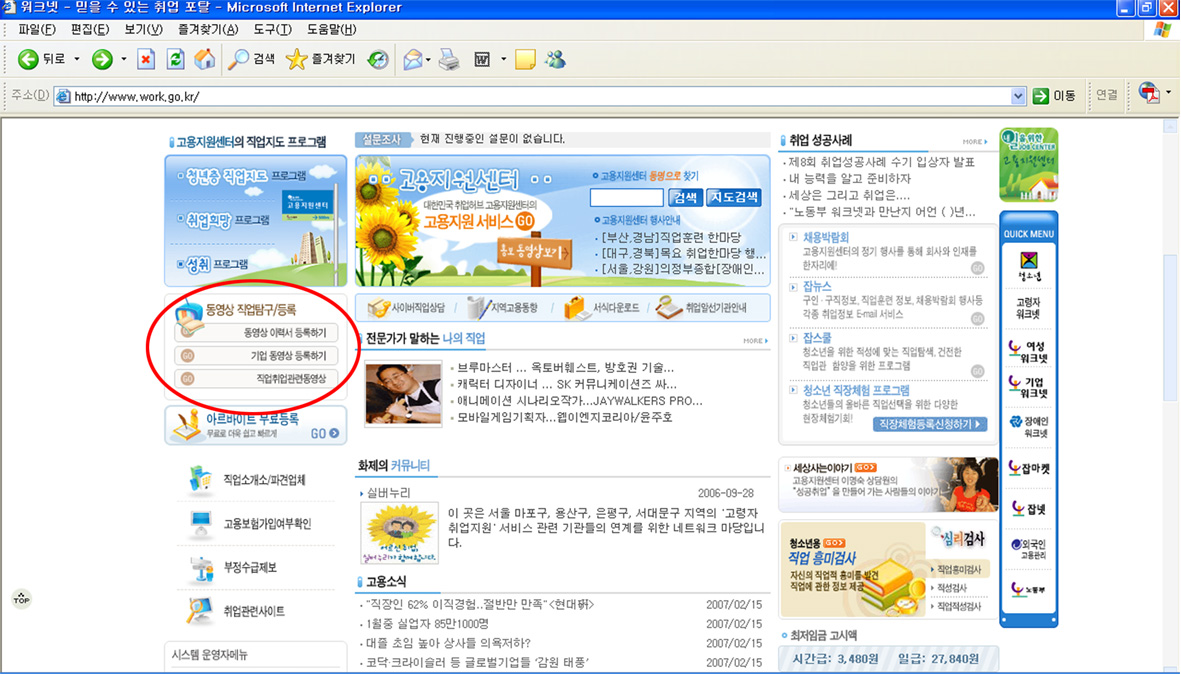This screenshot has width=1181, height=674.
Task: Refresh the page with the Refresh icon
Action: point(175,60)
